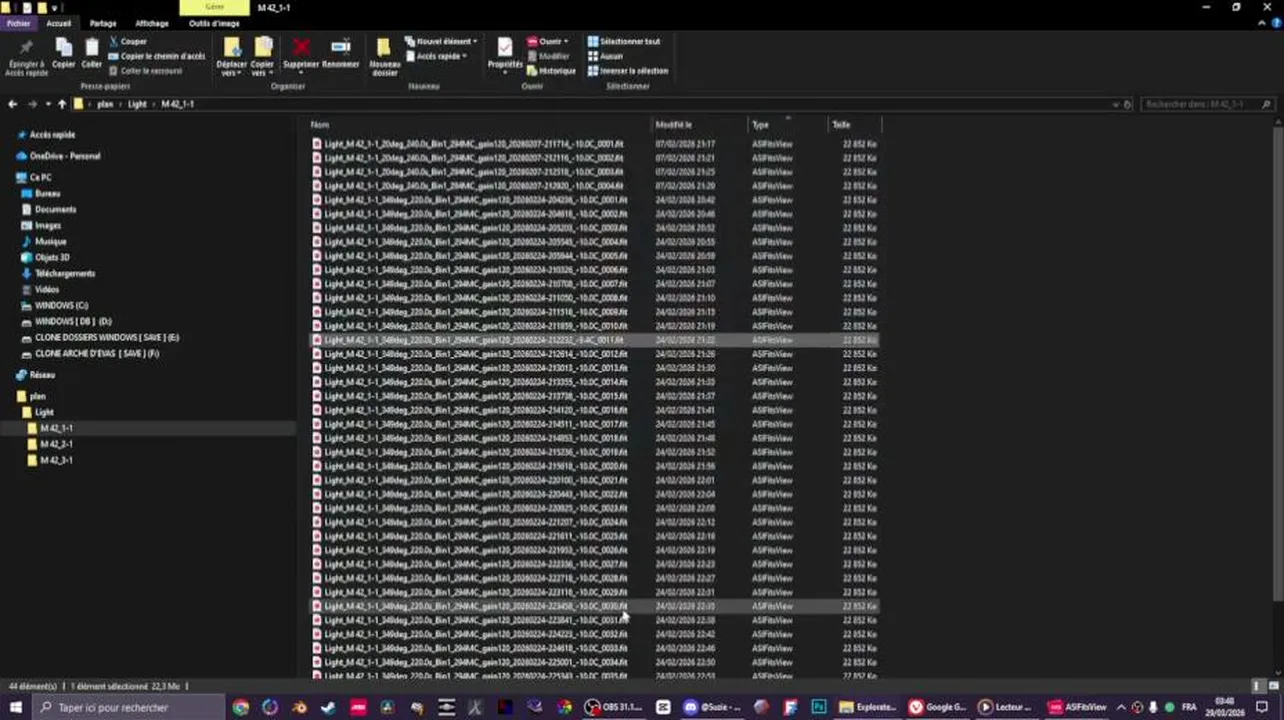The image size is (1284, 720).
Task: Switch to the Affichage tab
Action: coord(152,23)
